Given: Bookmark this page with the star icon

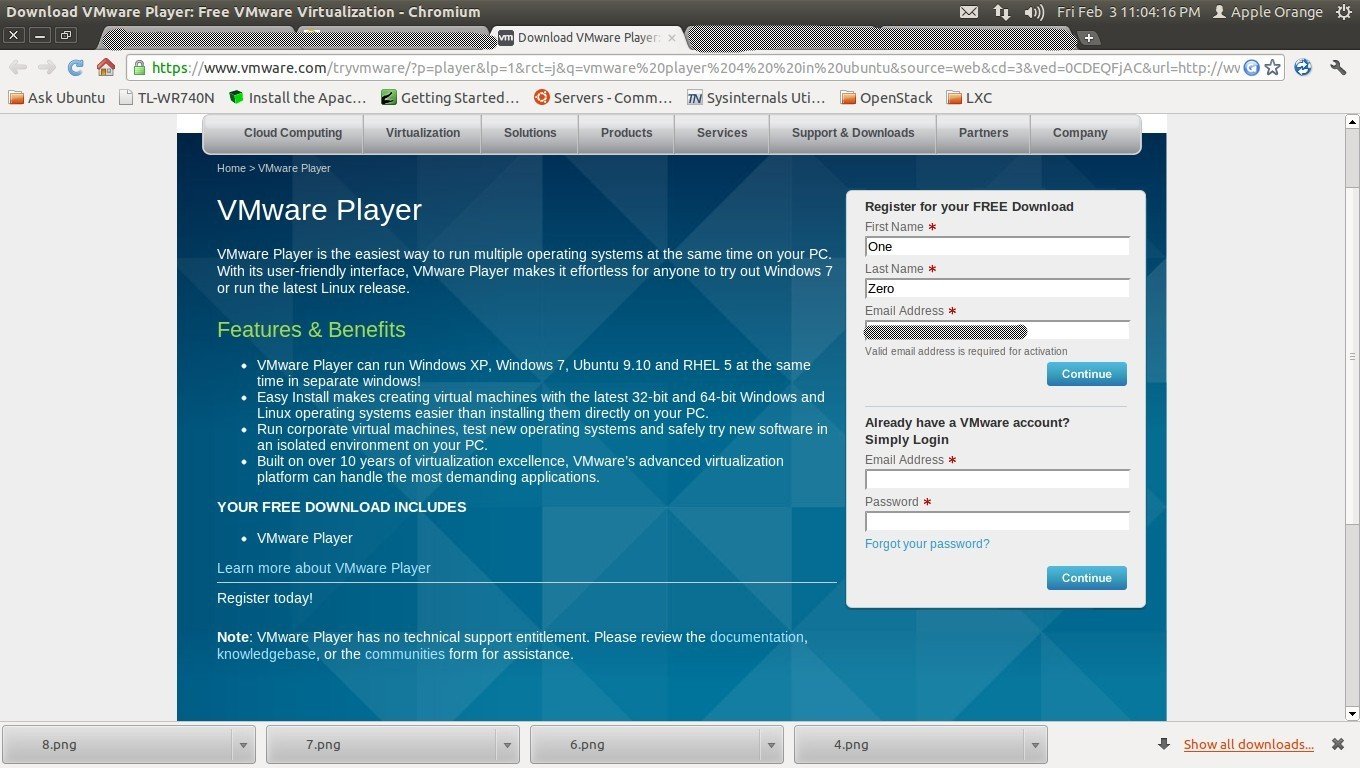Looking at the screenshot, I should [x=1272, y=68].
